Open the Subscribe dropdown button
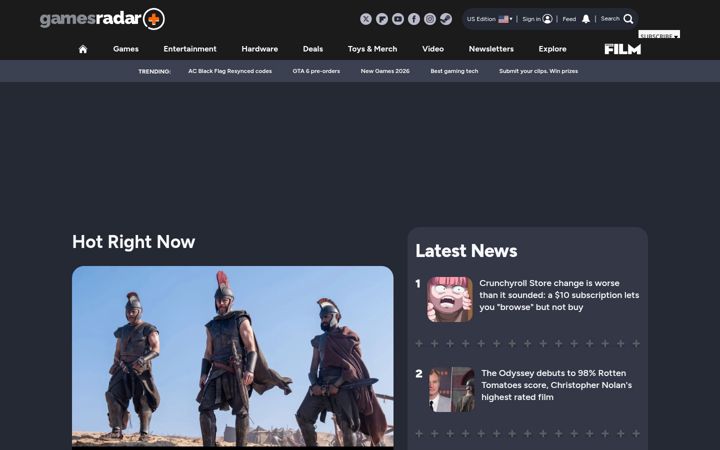 point(659,34)
